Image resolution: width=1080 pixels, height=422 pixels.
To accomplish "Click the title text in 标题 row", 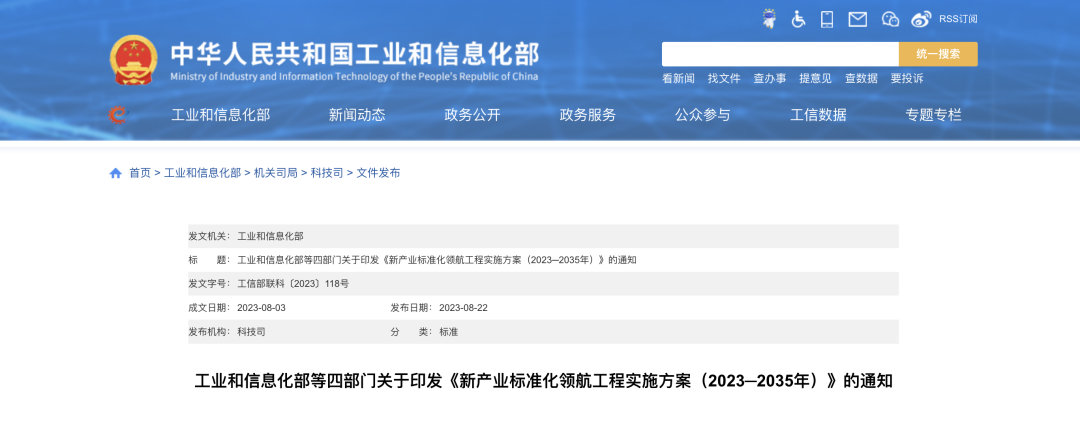I will pos(437,260).
